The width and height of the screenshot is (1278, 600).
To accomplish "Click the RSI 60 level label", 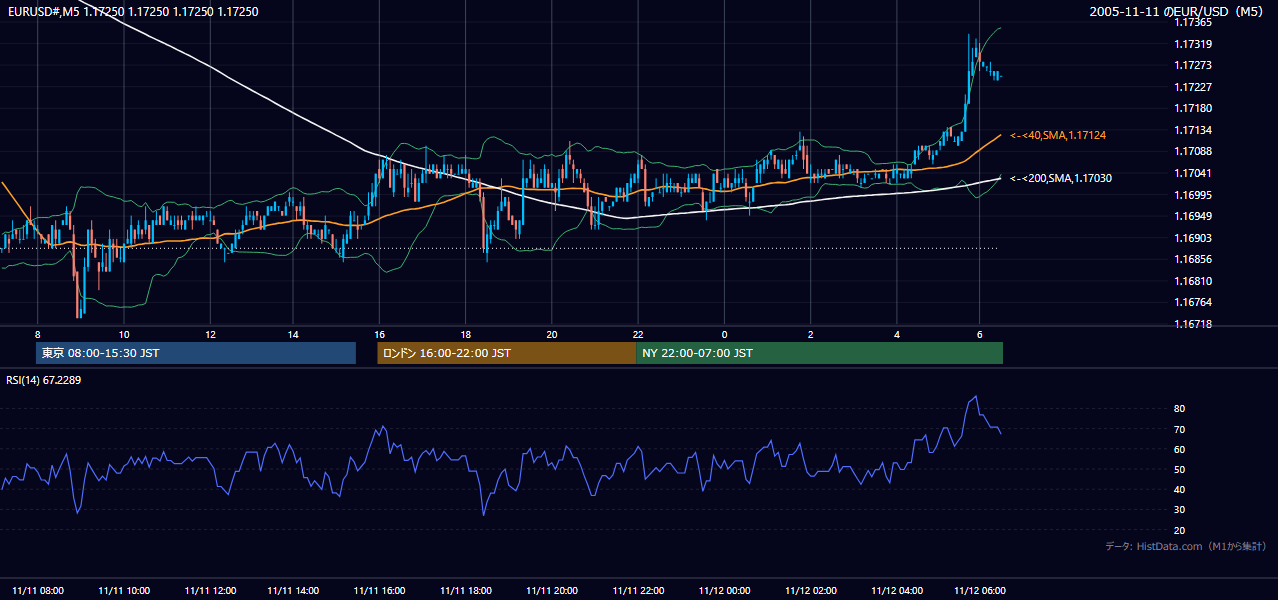I will [x=1179, y=449].
